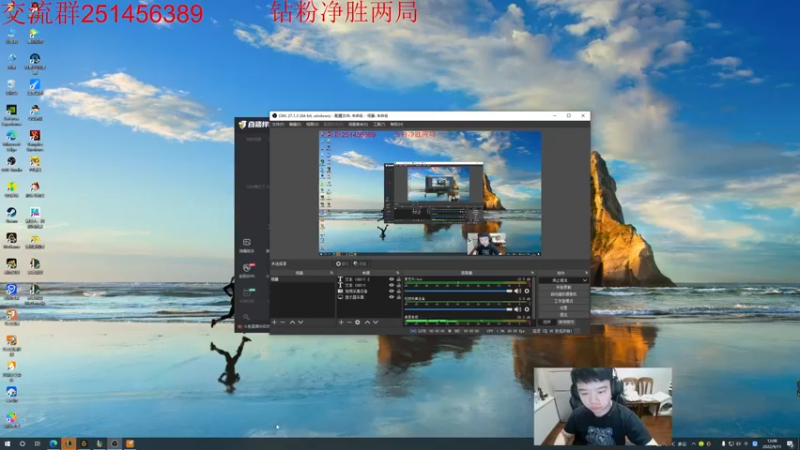
Task: Move source down in Sources panel
Action: [x=376, y=322]
